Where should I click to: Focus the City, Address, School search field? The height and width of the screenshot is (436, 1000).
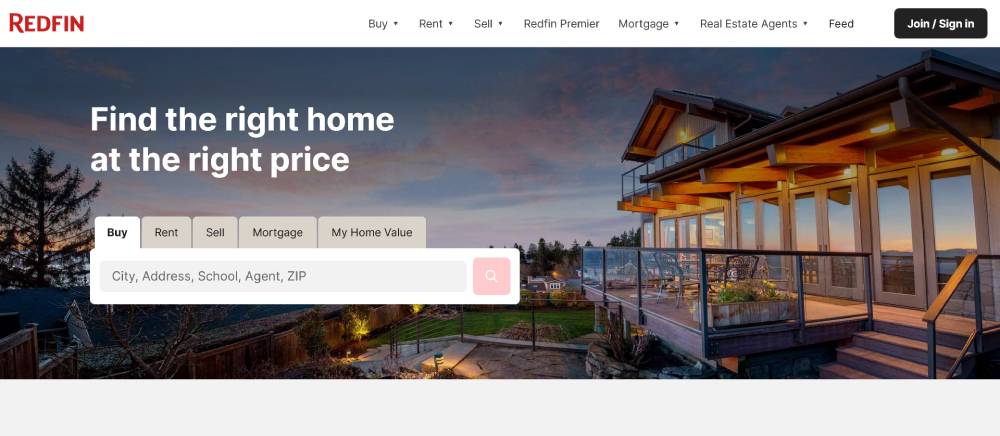point(283,276)
